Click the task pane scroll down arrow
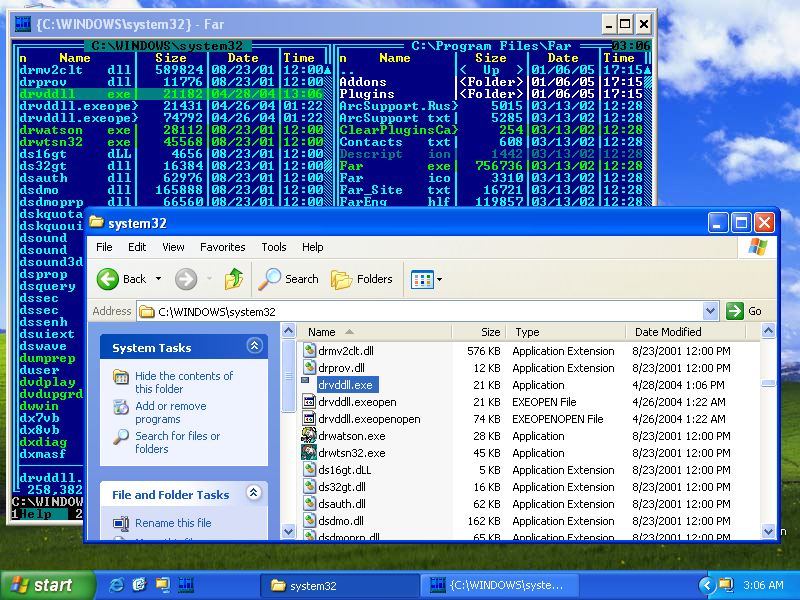Image resolution: width=800 pixels, height=600 pixels. pos(288,531)
